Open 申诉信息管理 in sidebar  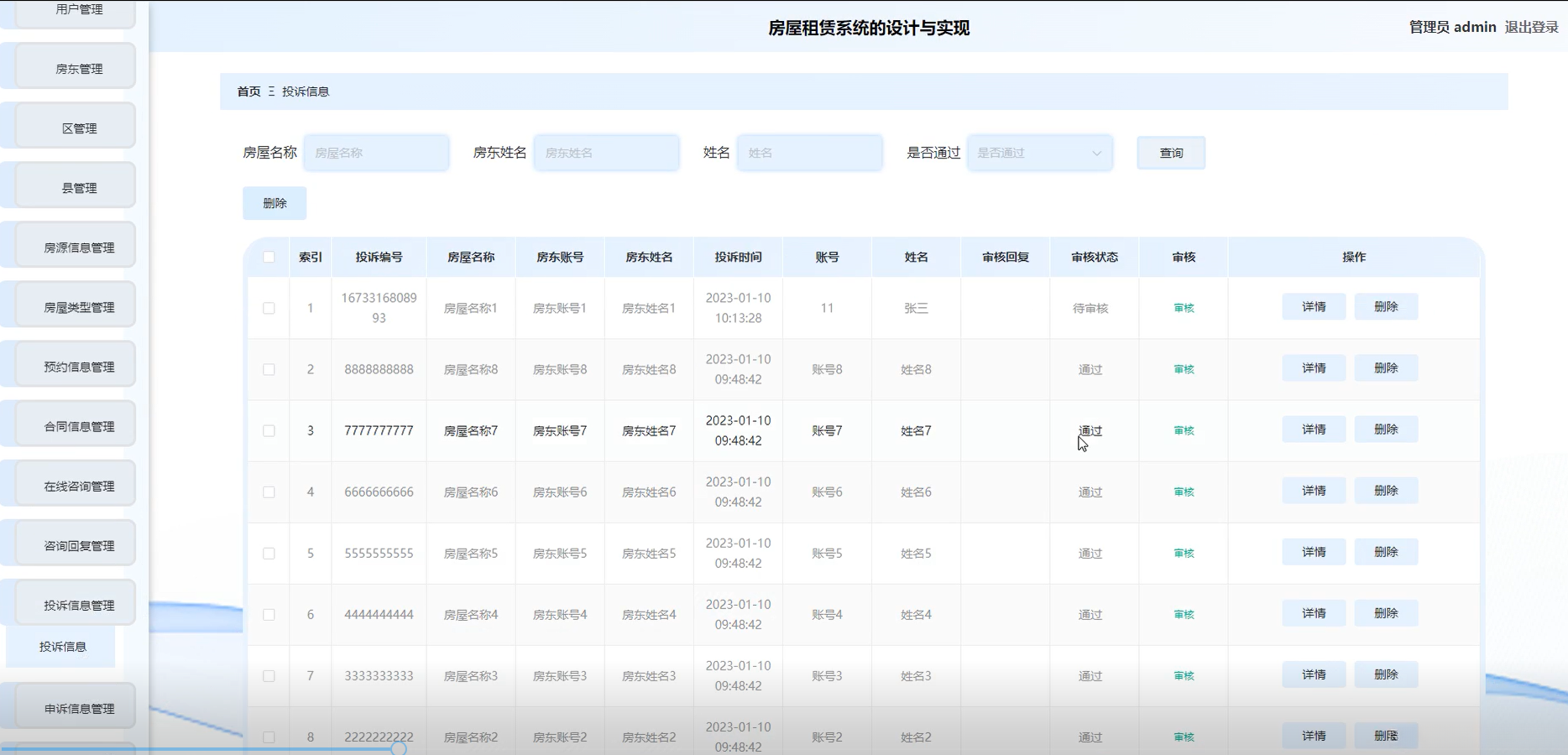click(79, 709)
